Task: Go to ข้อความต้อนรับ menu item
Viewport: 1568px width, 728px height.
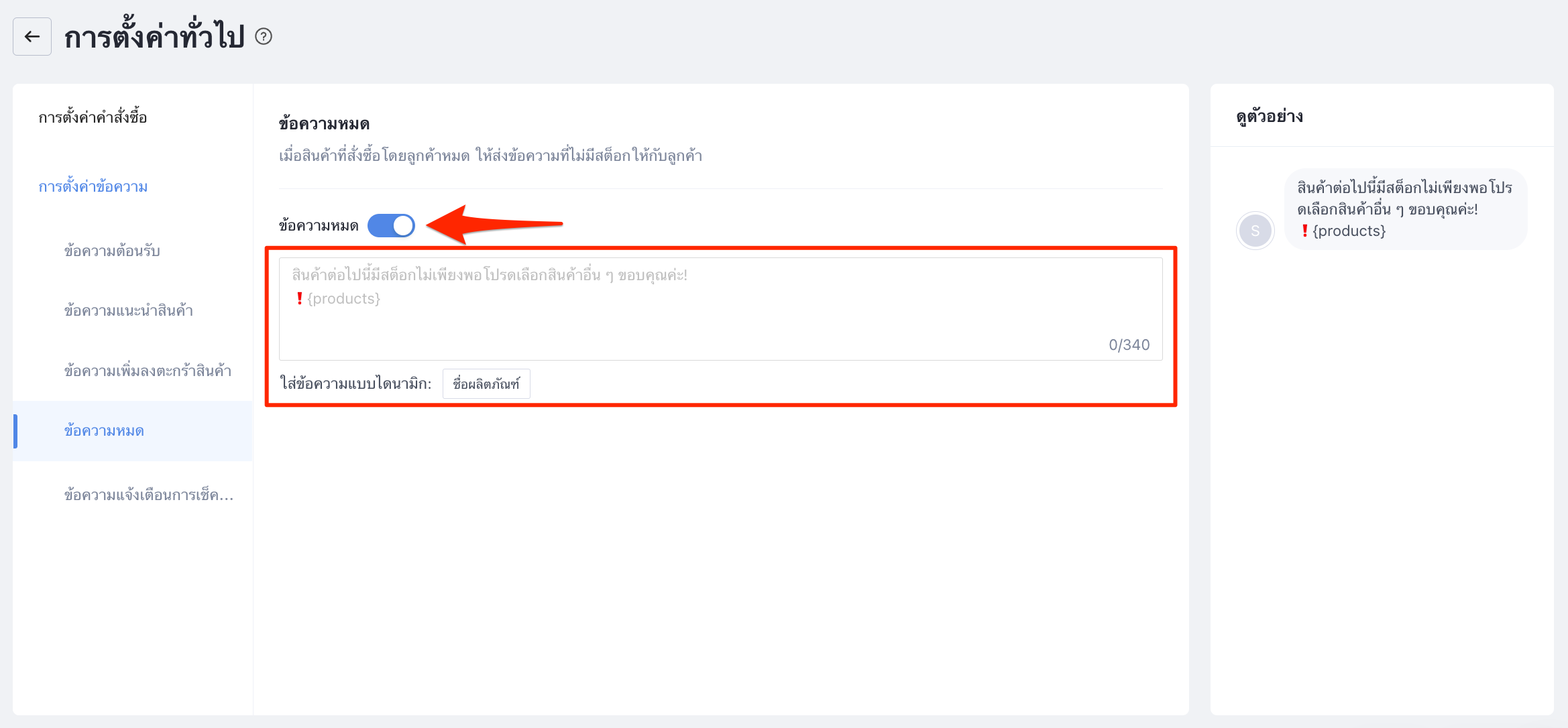Action: coord(112,251)
